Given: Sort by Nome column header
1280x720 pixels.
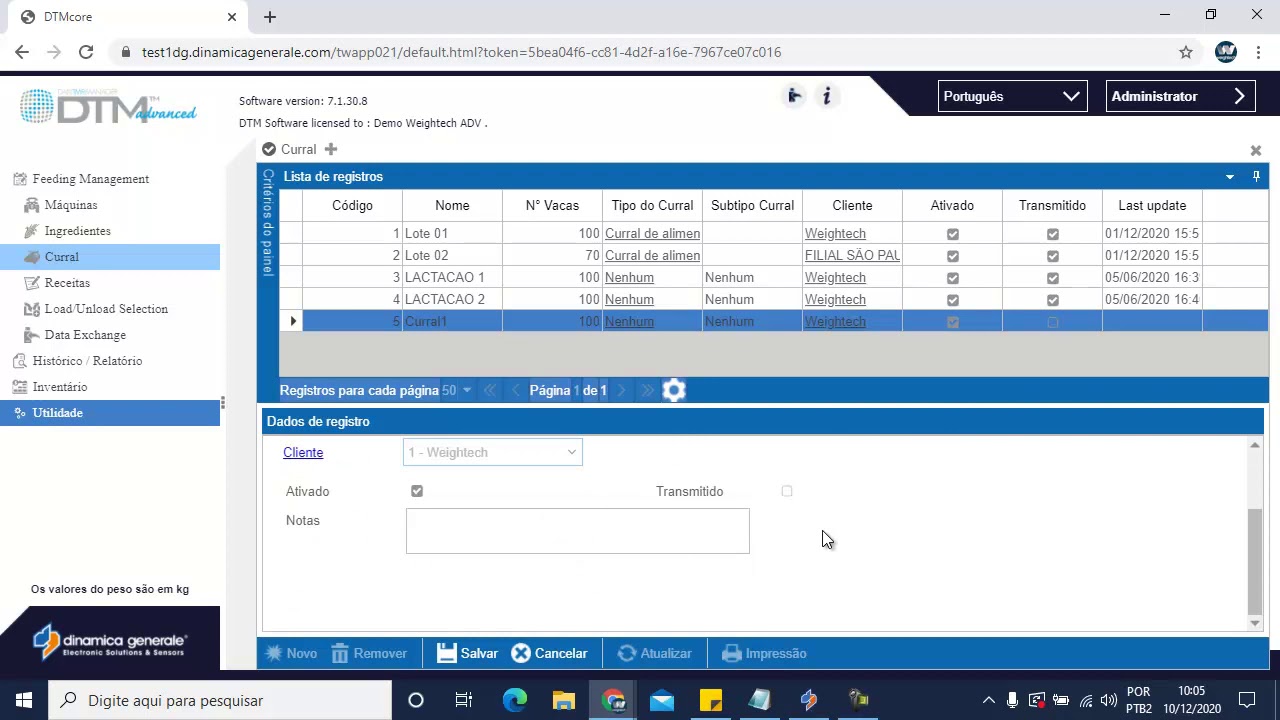Looking at the screenshot, I should [x=452, y=205].
